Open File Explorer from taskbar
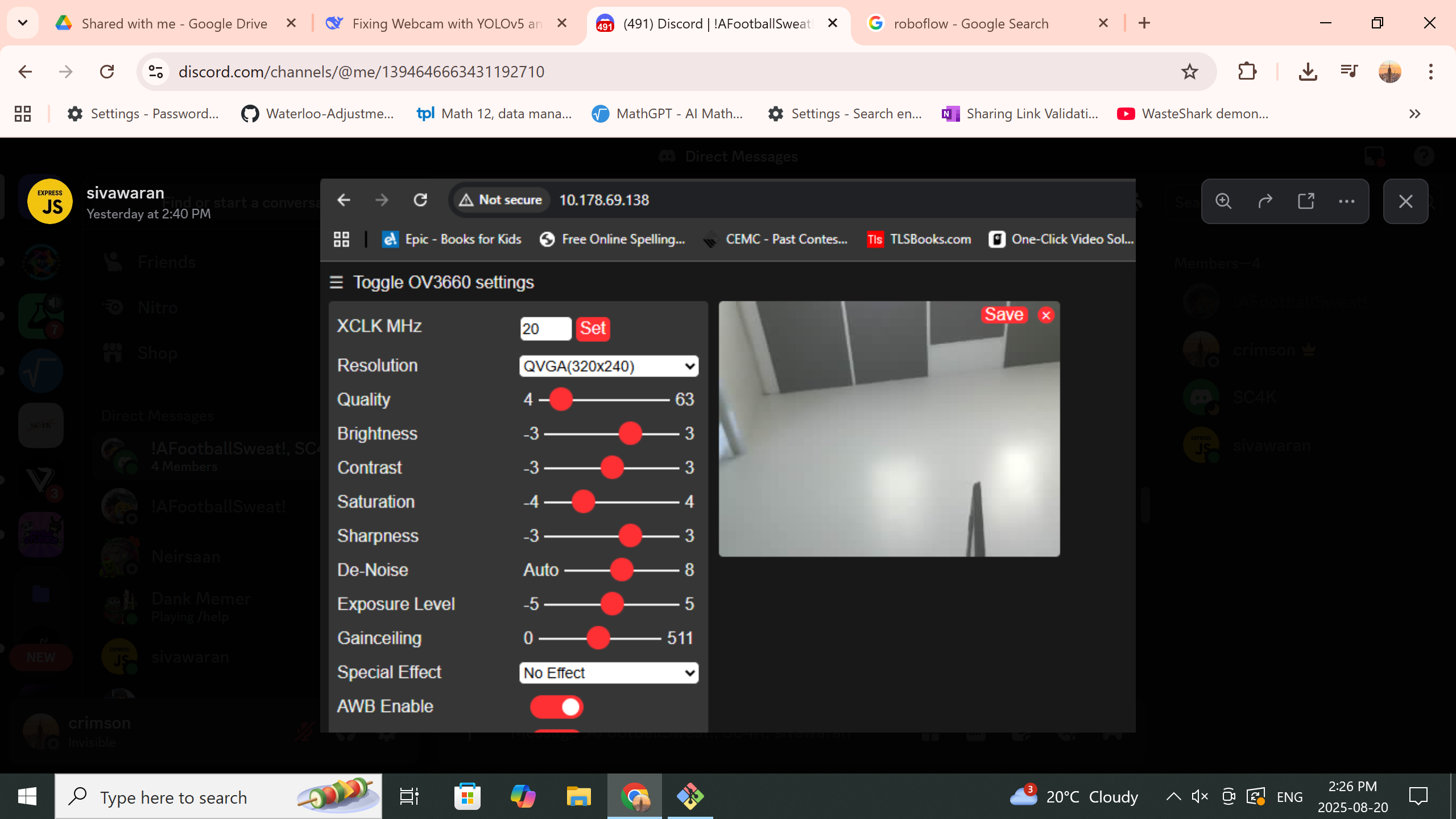 pos(578,797)
